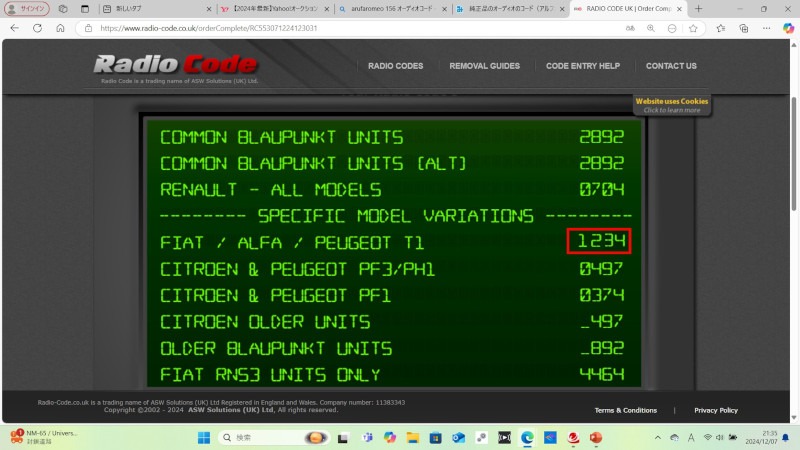This screenshot has width=800, height=450.
Task: Add this page to favorites star icon
Action: (x=693, y=29)
